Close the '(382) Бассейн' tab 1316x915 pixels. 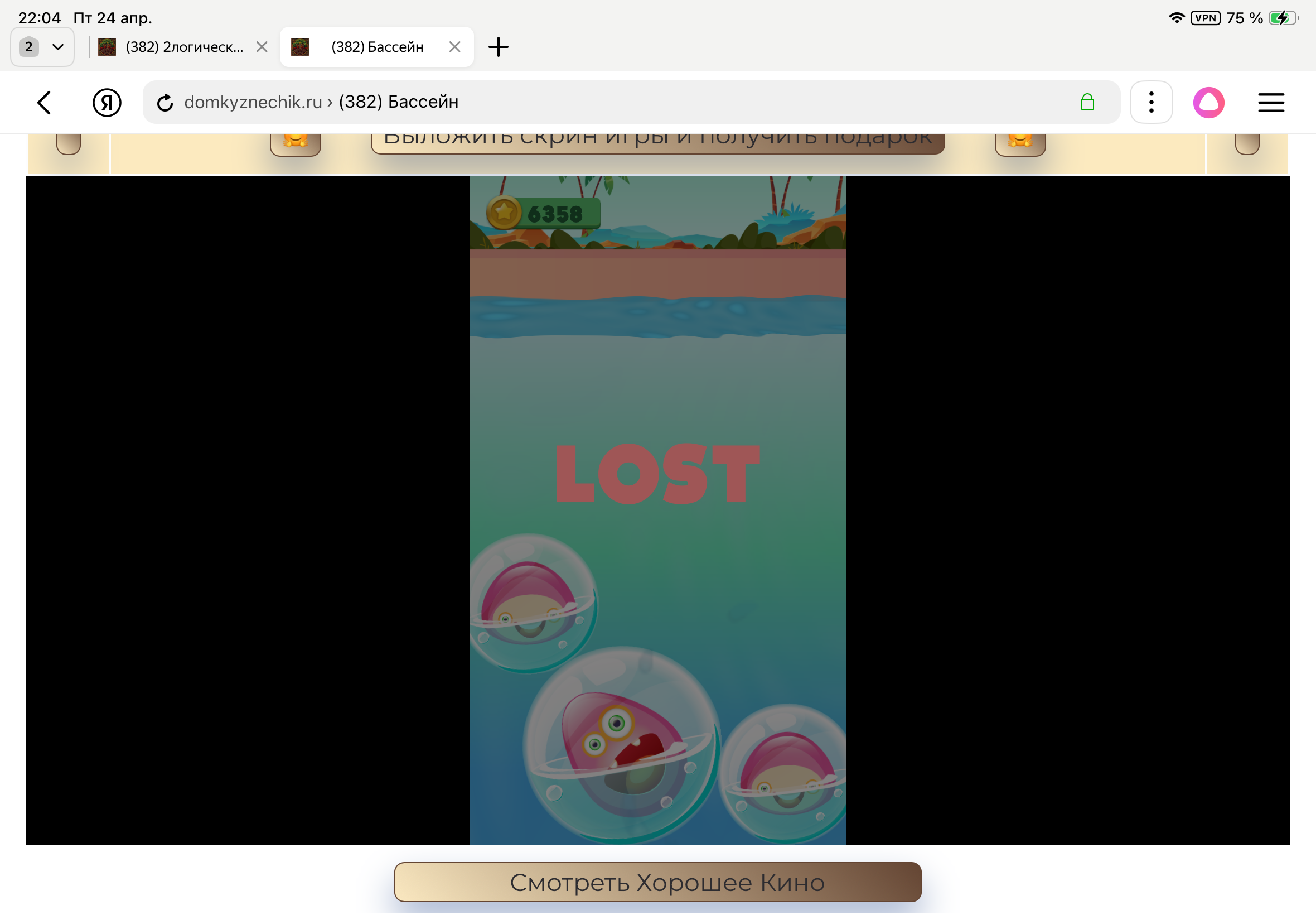coord(454,47)
